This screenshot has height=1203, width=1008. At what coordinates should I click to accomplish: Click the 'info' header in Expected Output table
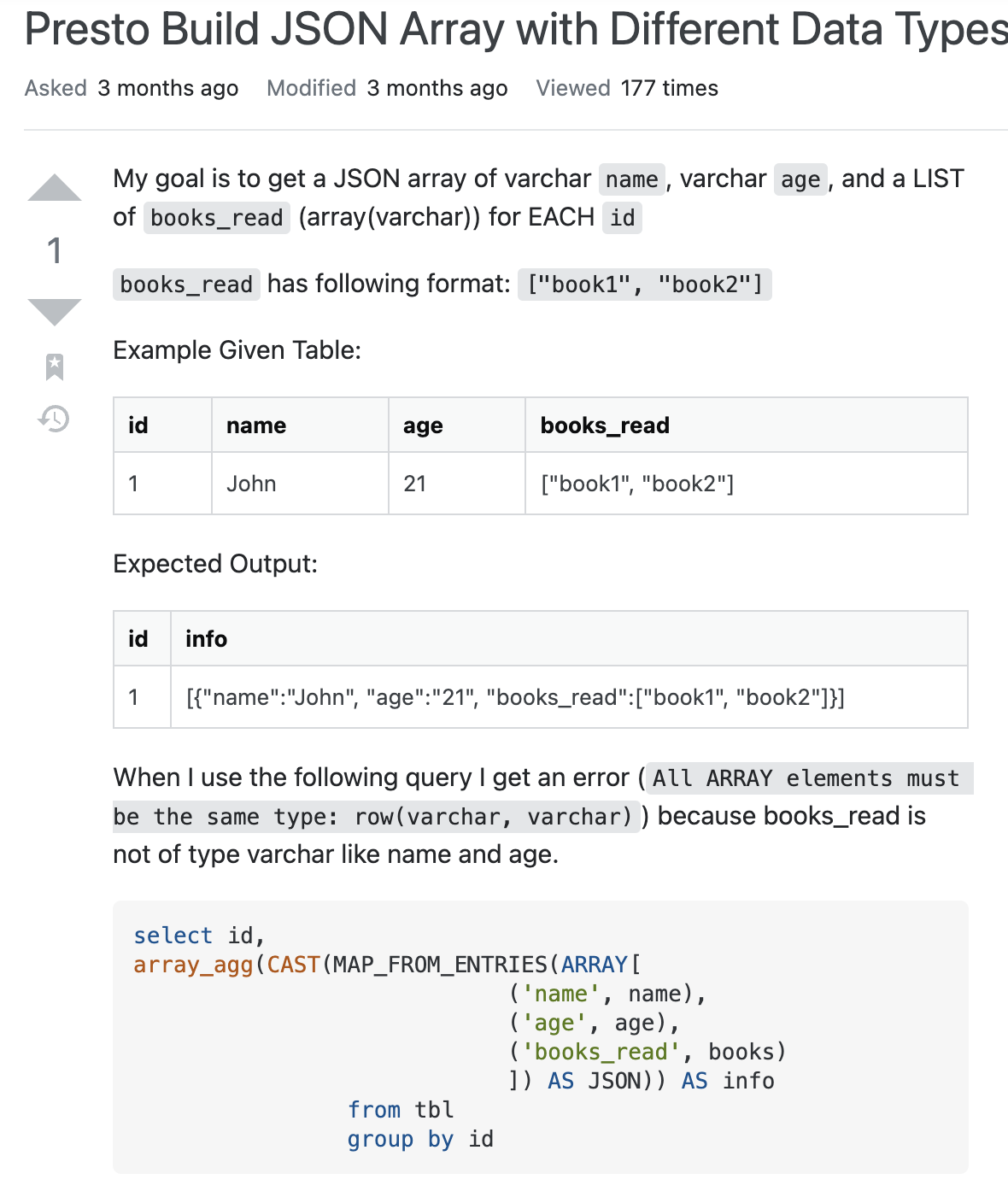click(x=206, y=638)
